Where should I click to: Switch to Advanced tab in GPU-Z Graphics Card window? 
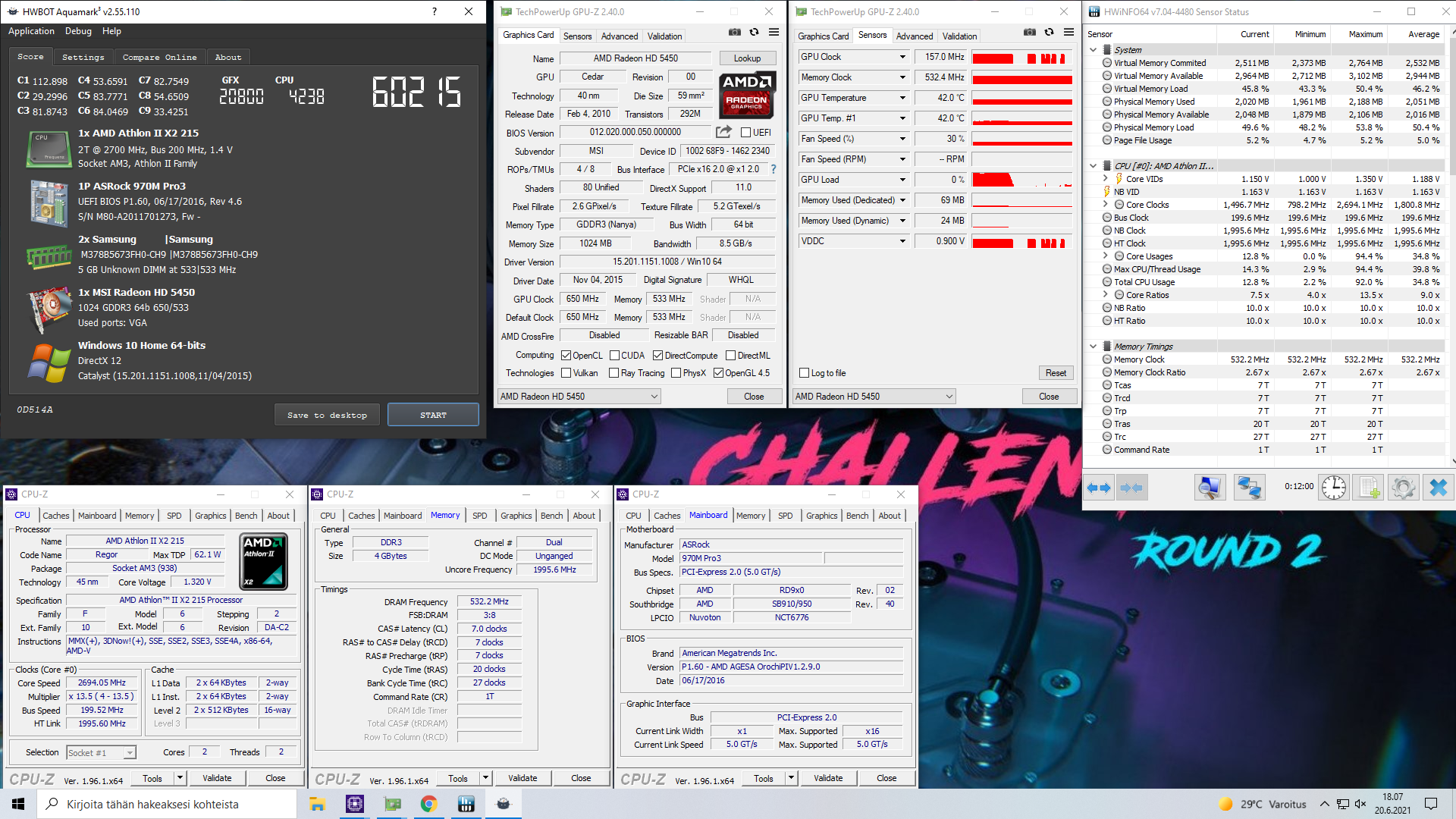619,36
